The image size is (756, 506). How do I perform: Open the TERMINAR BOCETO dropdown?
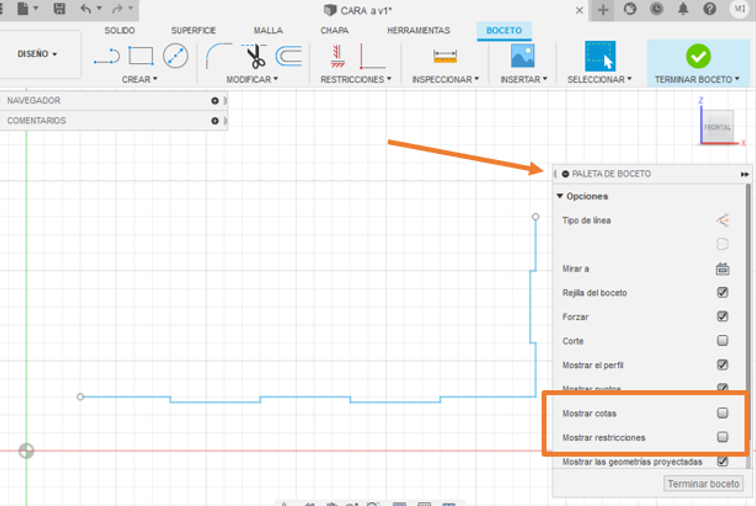coord(697,79)
